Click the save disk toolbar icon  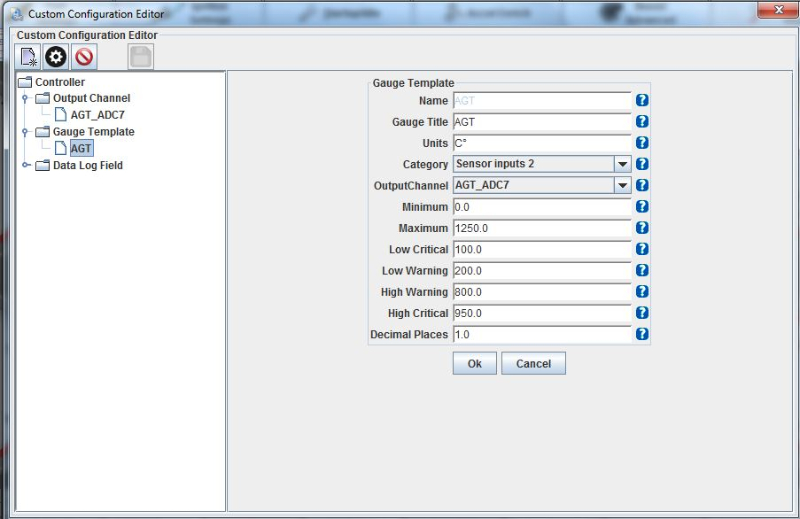(x=141, y=57)
